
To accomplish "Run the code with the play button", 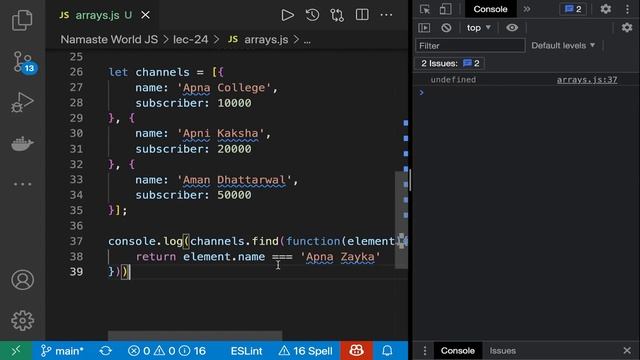I will [287, 15].
